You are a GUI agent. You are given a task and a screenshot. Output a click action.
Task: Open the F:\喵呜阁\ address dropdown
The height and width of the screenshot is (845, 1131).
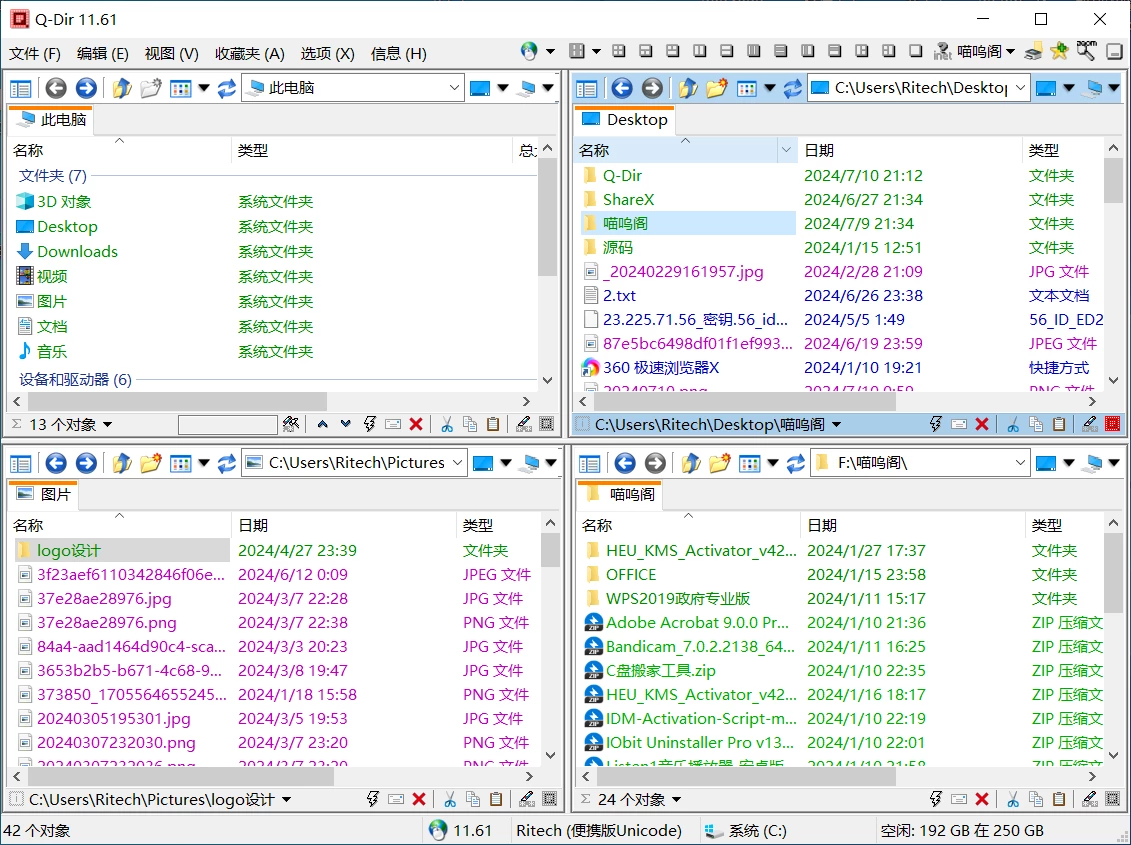(1020, 463)
